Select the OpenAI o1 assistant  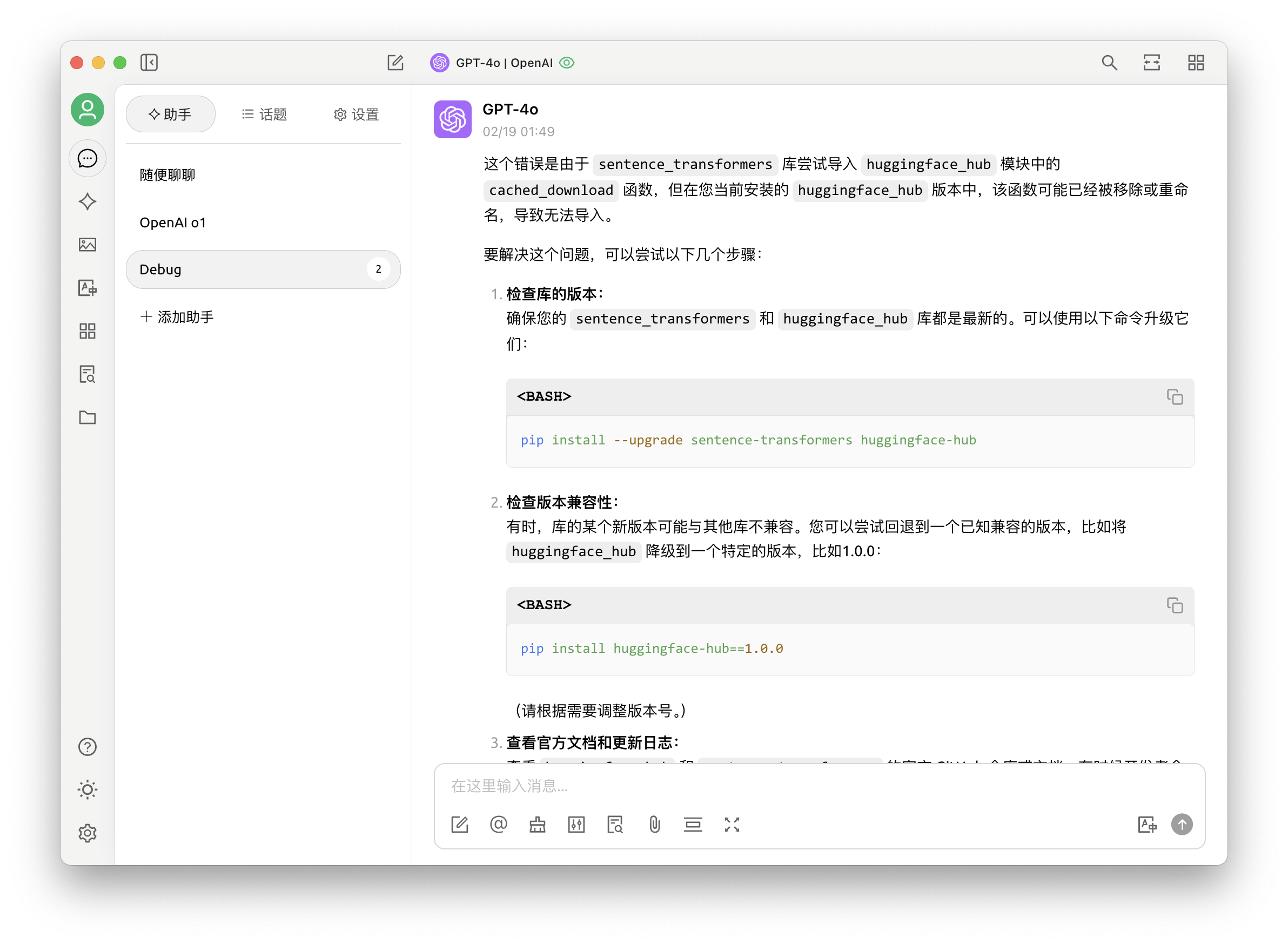(173, 222)
